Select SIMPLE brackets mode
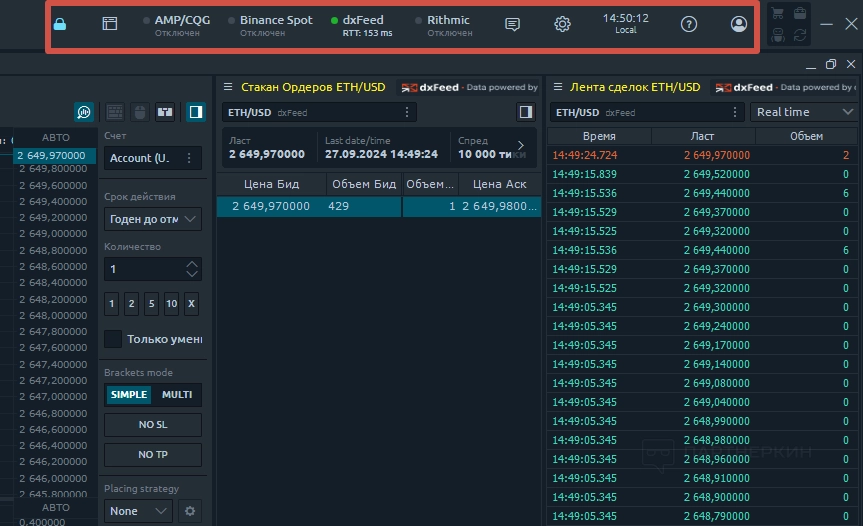 pyautogui.click(x=129, y=395)
